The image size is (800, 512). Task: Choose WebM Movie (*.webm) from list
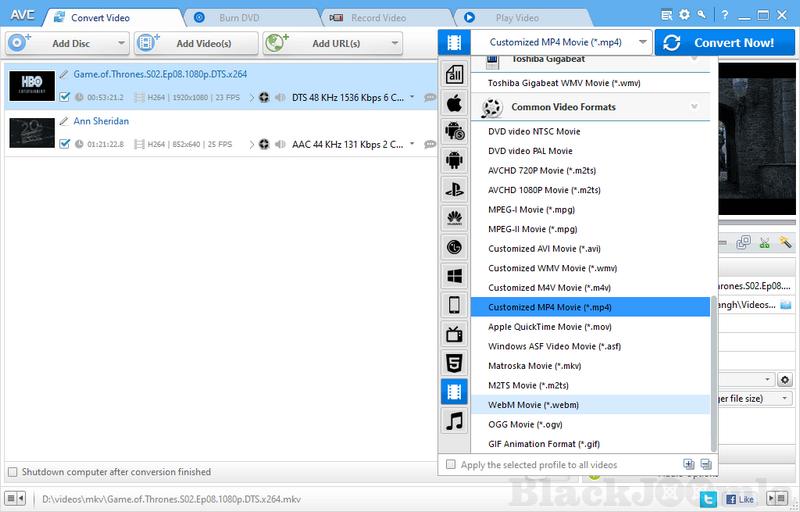tap(533, 405)
